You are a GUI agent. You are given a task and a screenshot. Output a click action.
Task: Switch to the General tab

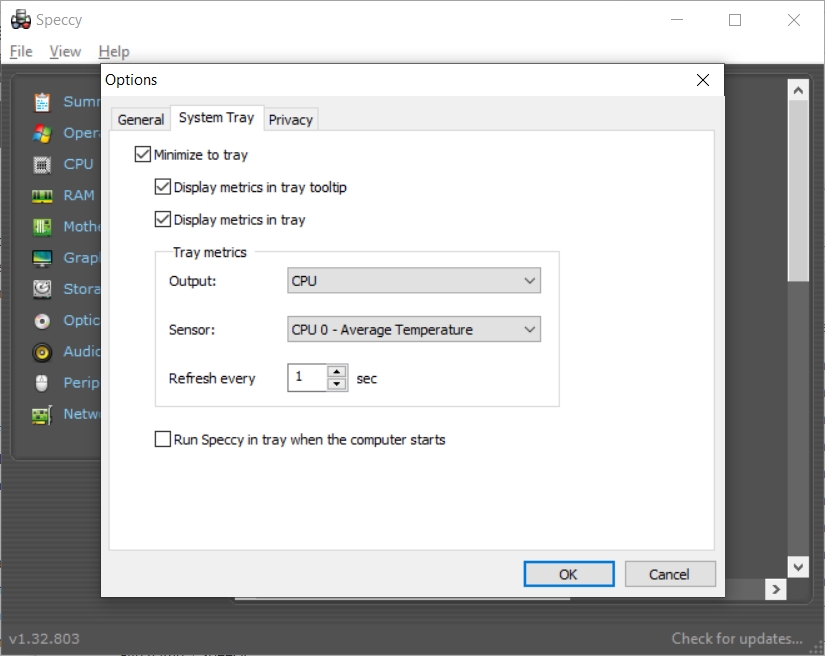(140, 120)
